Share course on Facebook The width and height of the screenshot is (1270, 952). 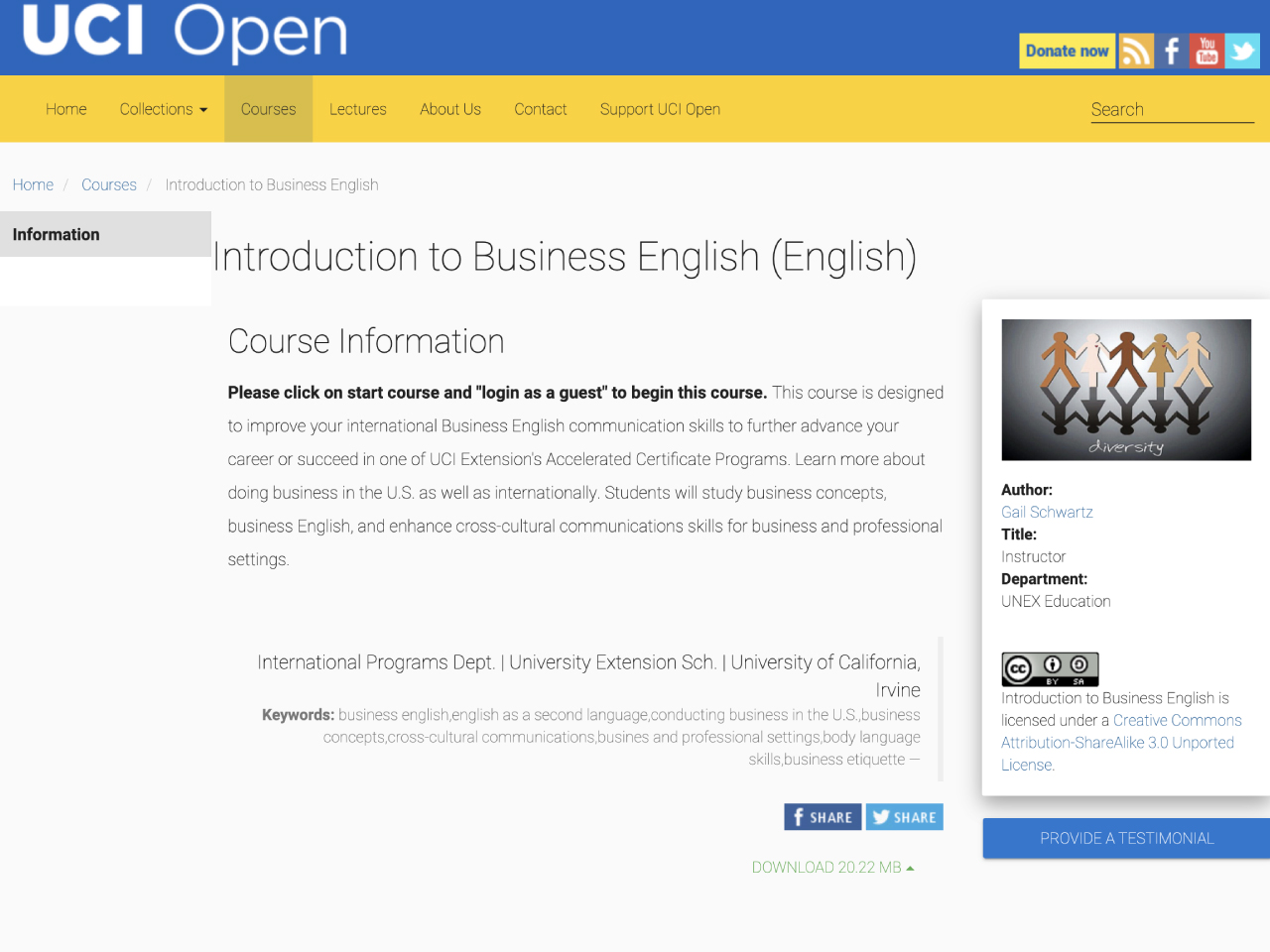click(x=823, y=817)
